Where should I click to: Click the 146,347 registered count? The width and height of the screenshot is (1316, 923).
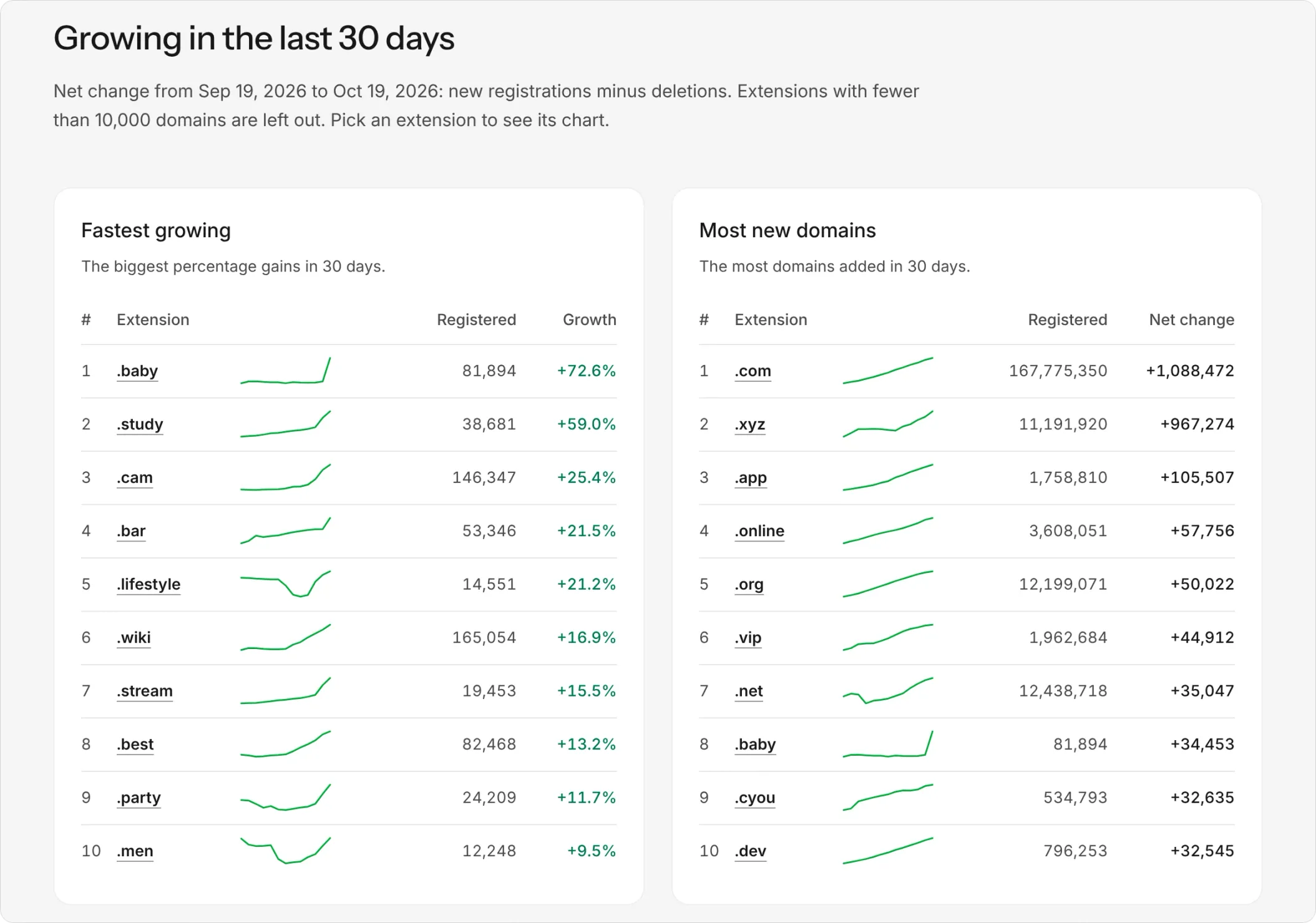coord(484,478)
